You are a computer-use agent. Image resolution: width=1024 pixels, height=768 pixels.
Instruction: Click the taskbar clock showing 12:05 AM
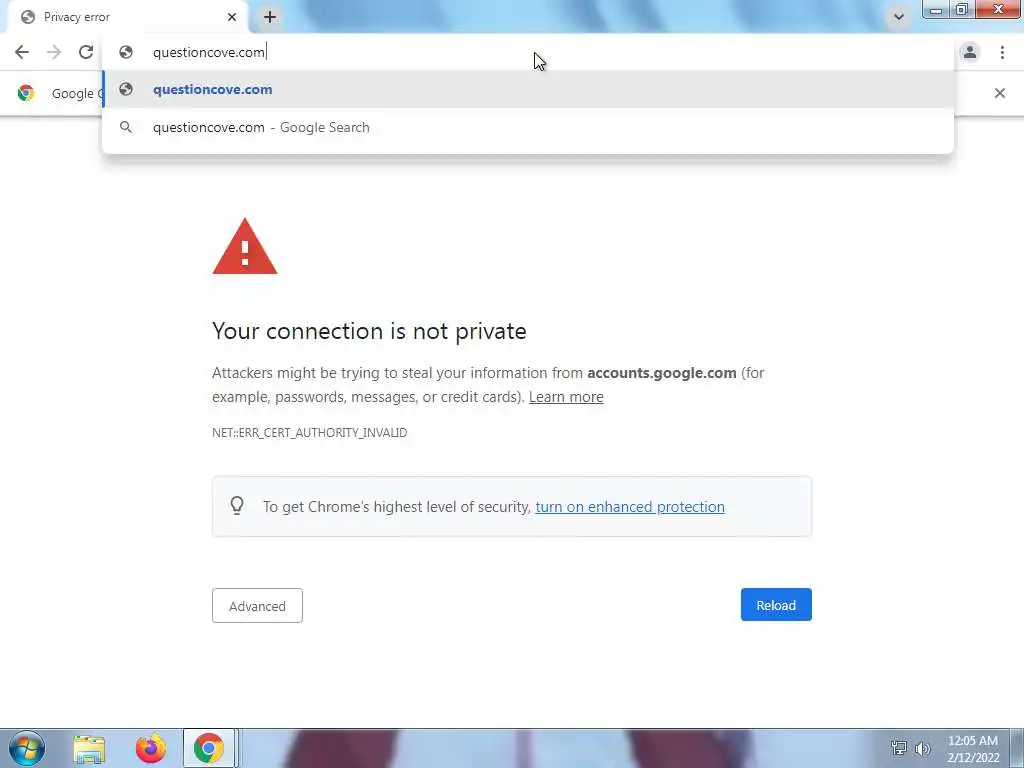point(973,748)
